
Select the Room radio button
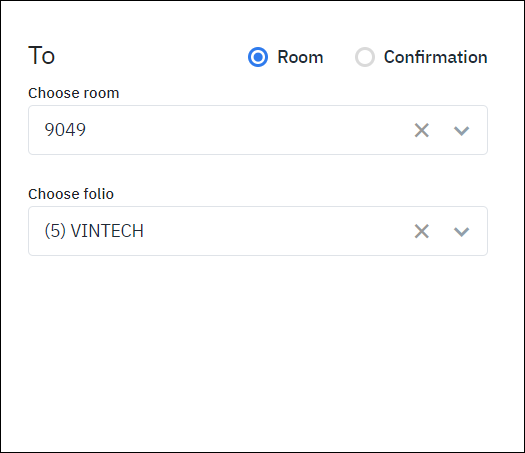[258, 57]
